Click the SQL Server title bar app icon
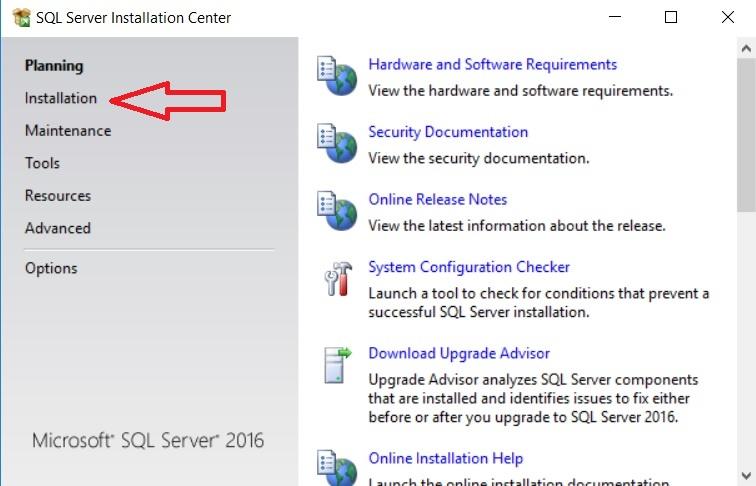This screenshot has height=486, width=756. (21, 18)
